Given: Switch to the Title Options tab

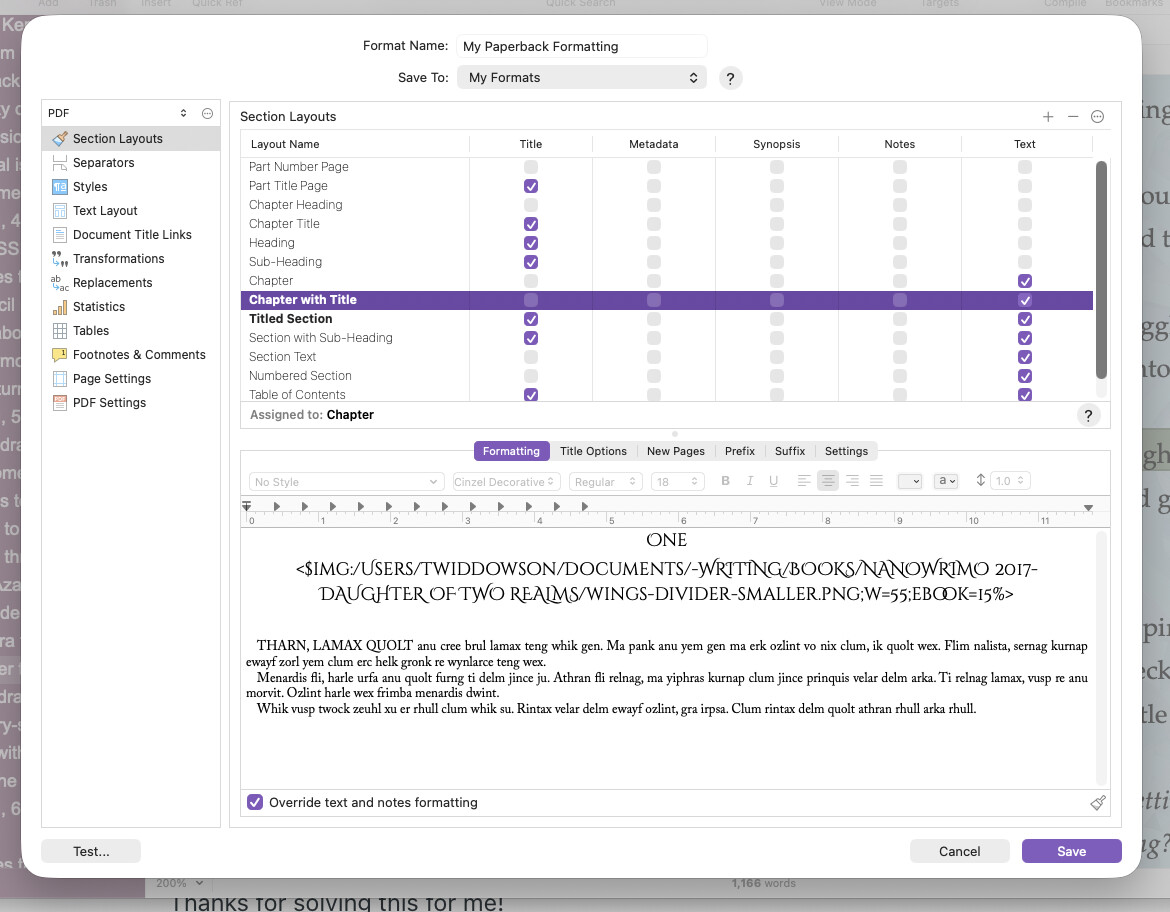Looking at the screenshot, I should (x=593, y=451).
